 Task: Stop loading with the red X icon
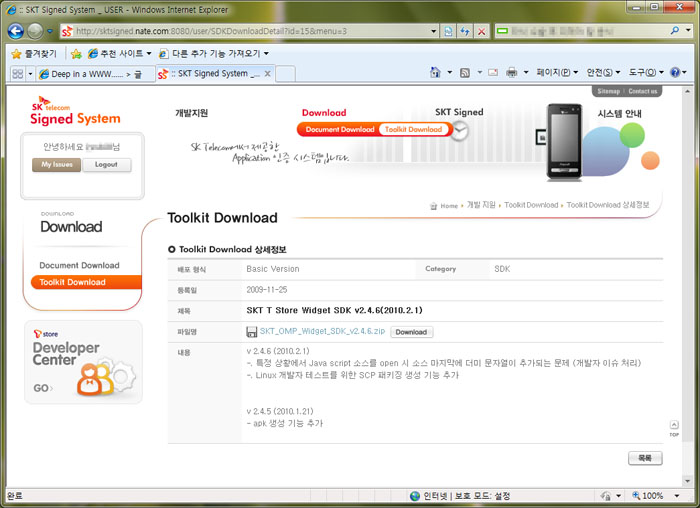point(481,31)
